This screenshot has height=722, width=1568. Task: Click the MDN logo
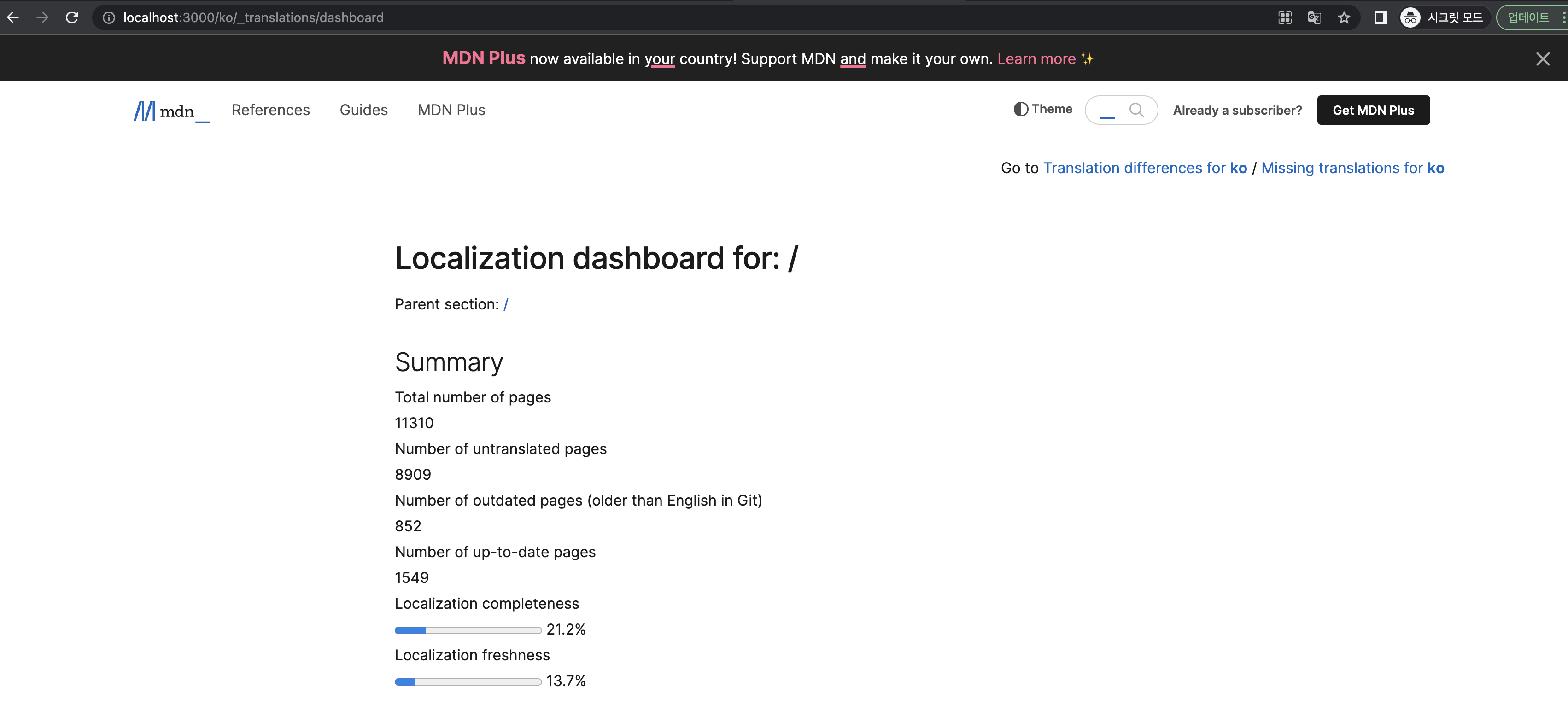point(171,111)
